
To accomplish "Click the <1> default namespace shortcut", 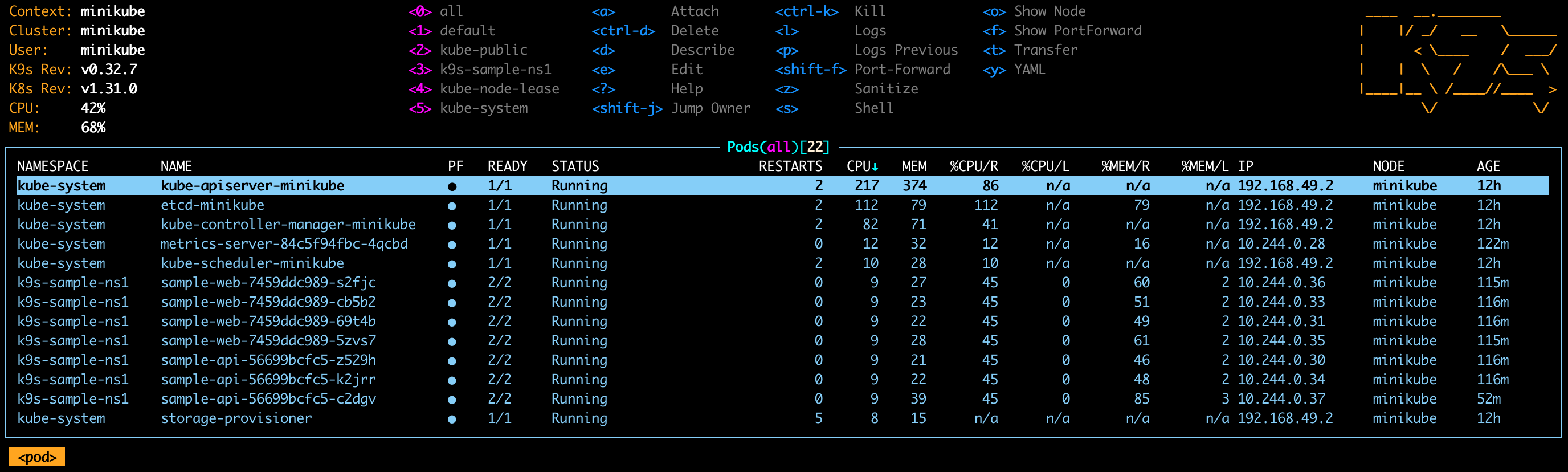I will 452,31.
